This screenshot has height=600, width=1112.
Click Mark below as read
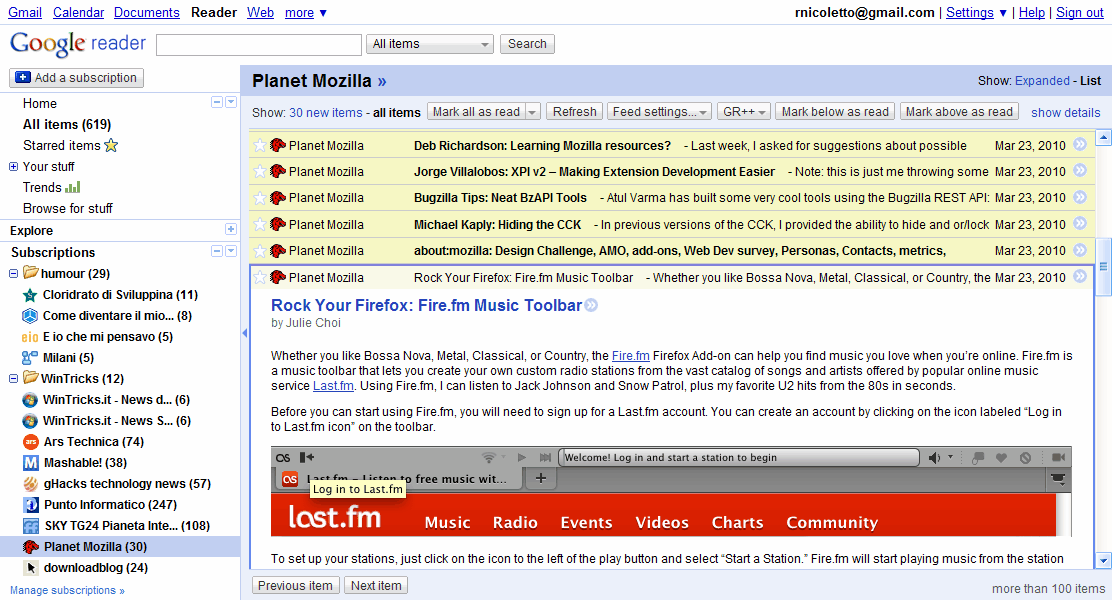point(835,112)
